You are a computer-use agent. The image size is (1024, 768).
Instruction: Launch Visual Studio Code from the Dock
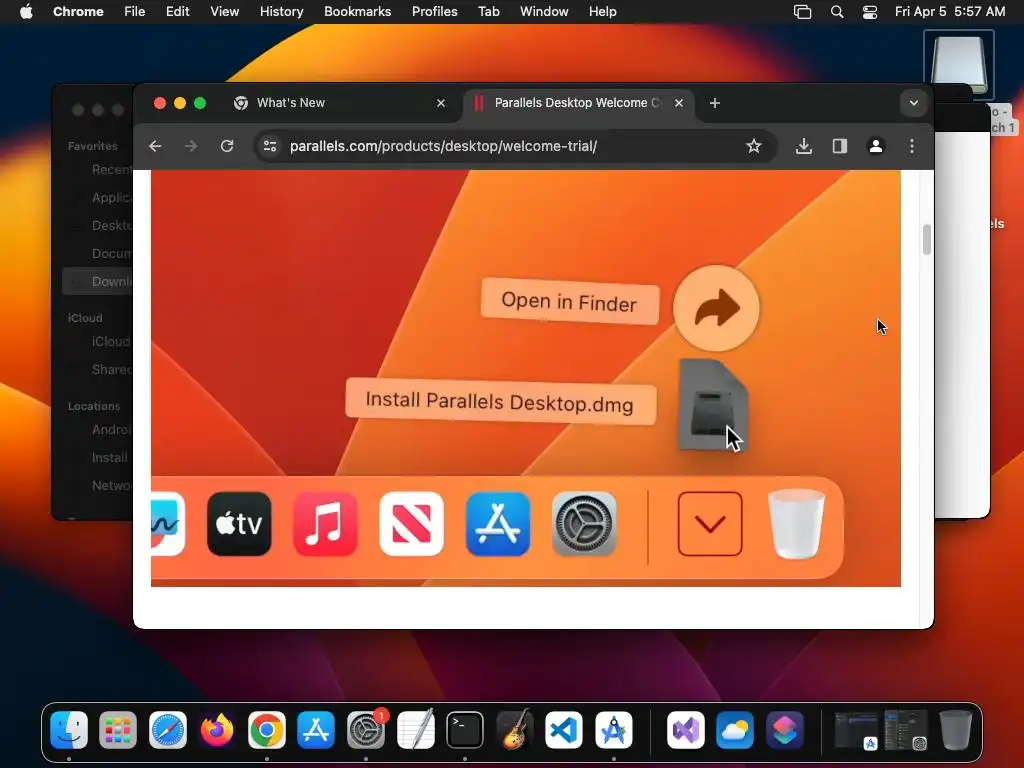[x=564, y=729]
